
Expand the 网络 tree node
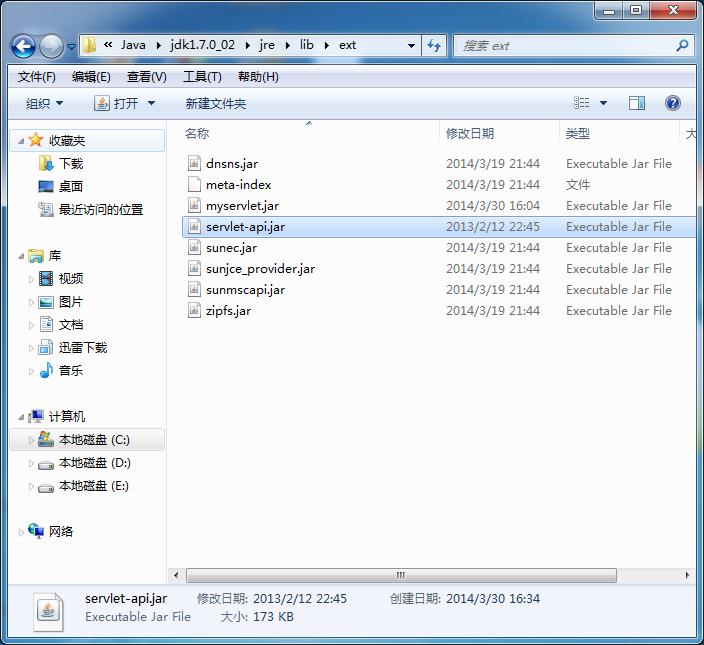click(21, 532)
